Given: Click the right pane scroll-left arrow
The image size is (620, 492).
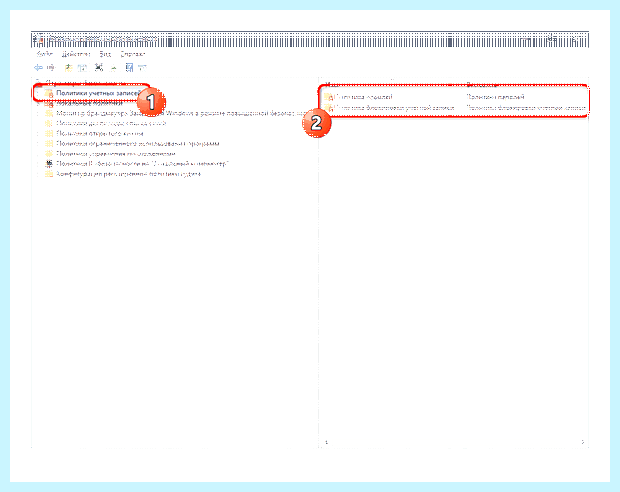Looking at the screenshot, I should [326, 442].
